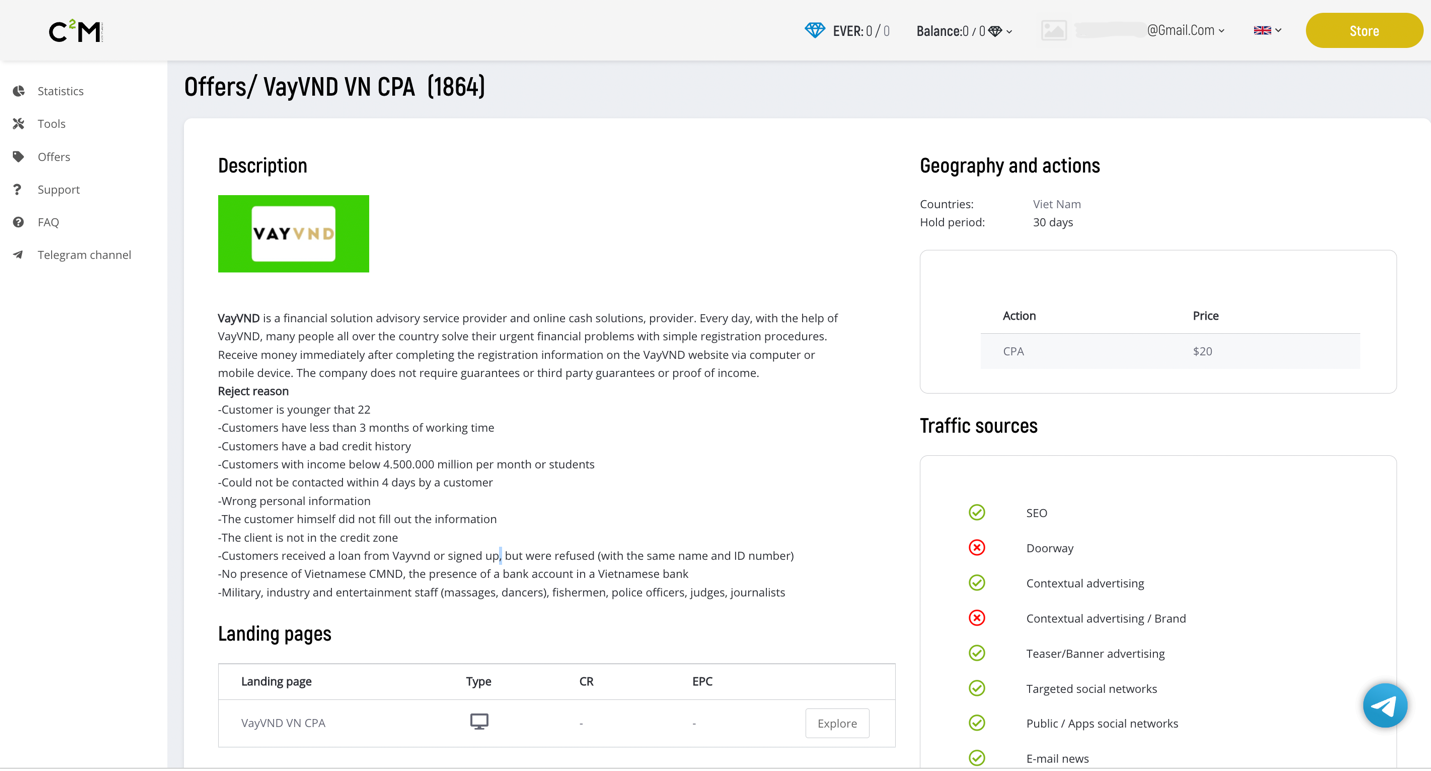The height and width of the screenshot is (771, 1431).
Task: Click the Traffic sources heading
Action: click(x=978, y=426)
